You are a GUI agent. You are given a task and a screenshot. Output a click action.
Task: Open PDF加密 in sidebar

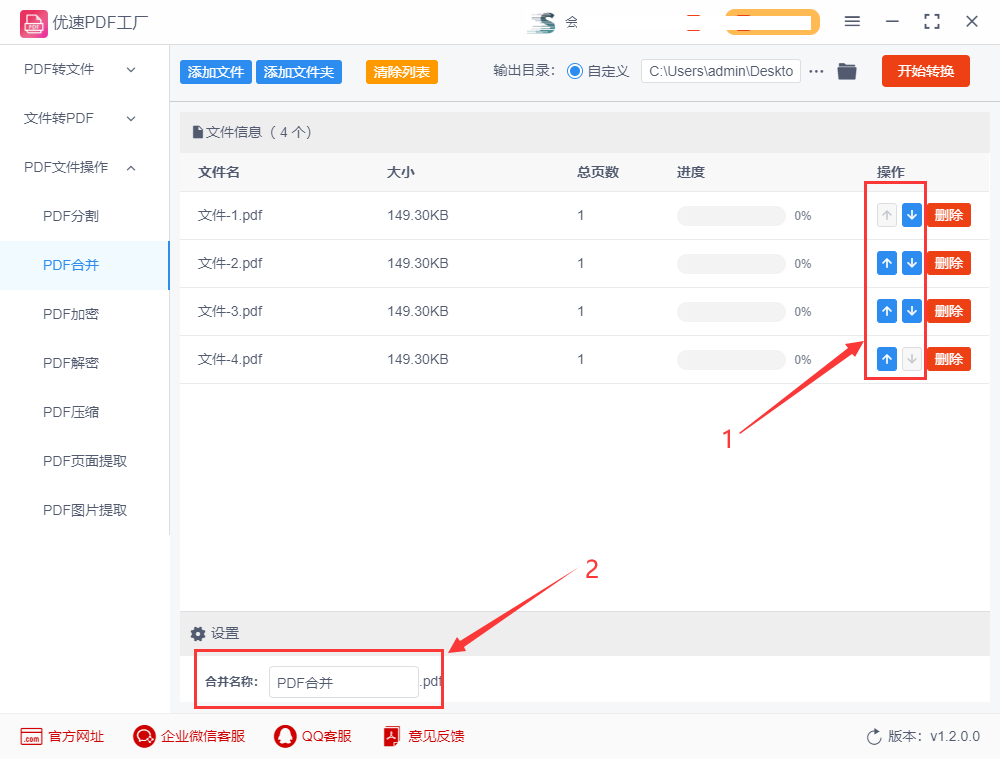pyautogui.click(x=71, y=314)
